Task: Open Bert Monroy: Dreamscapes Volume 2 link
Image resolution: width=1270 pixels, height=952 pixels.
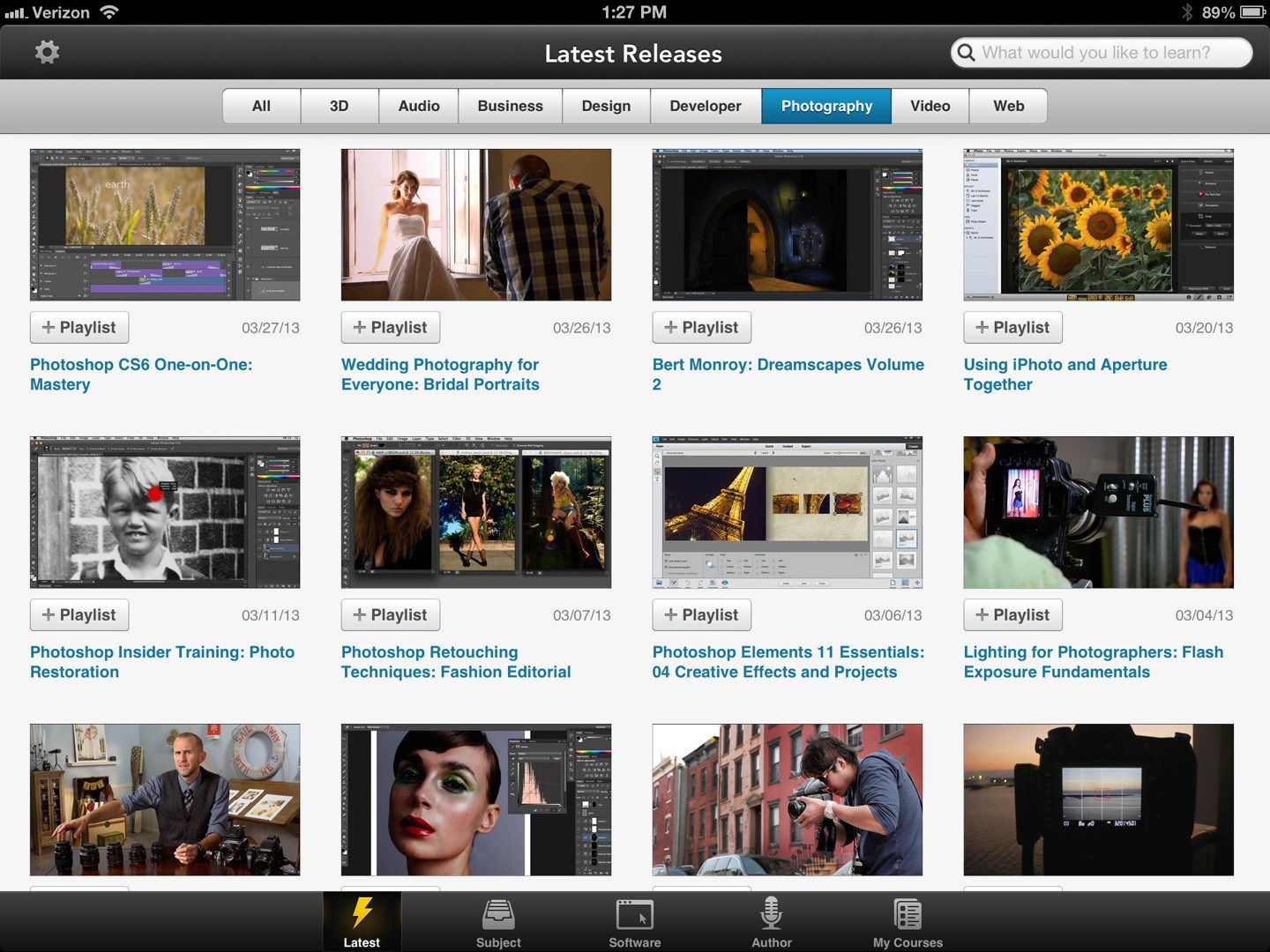Action: (x=788, y=375)
